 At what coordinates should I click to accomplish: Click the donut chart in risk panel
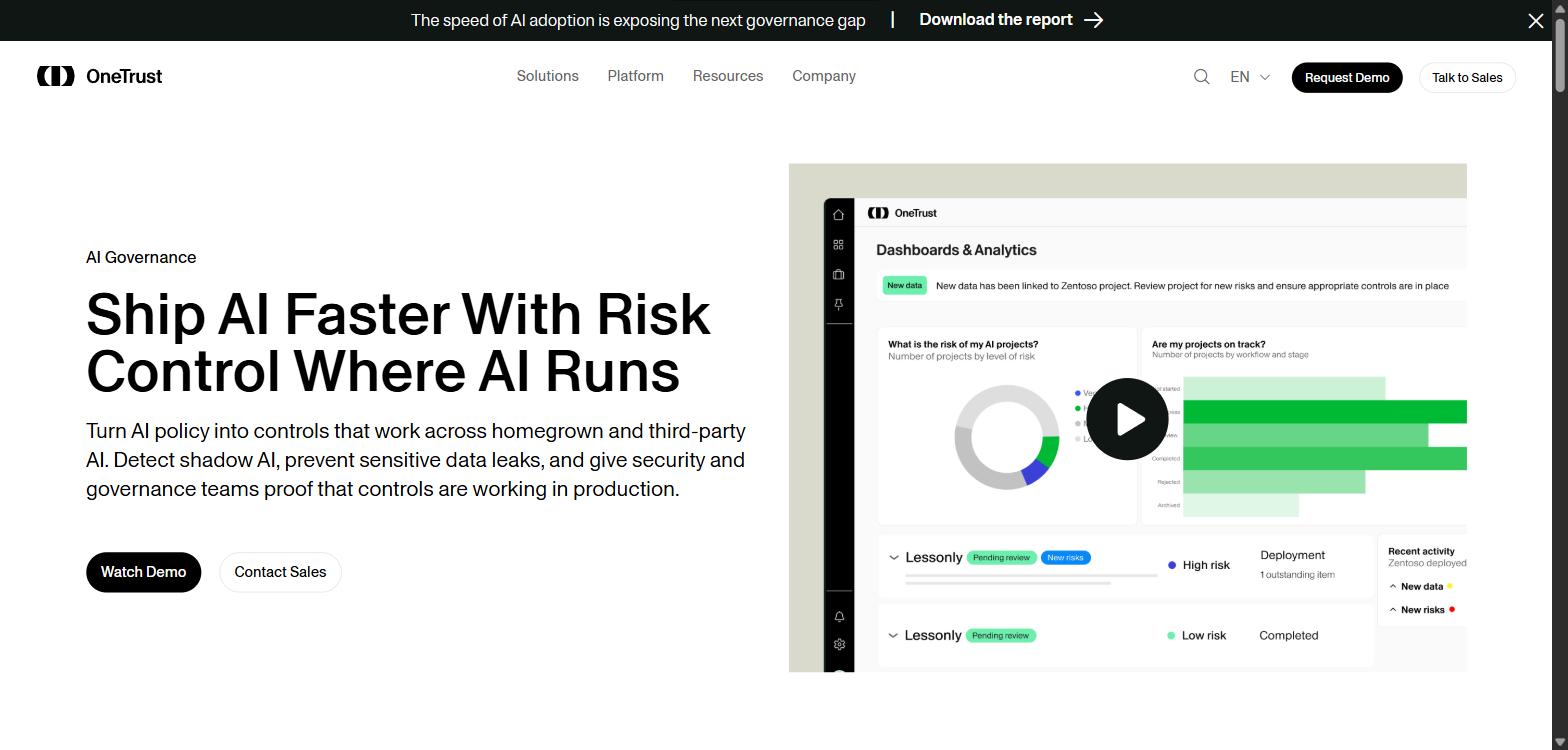point(1006,437)
